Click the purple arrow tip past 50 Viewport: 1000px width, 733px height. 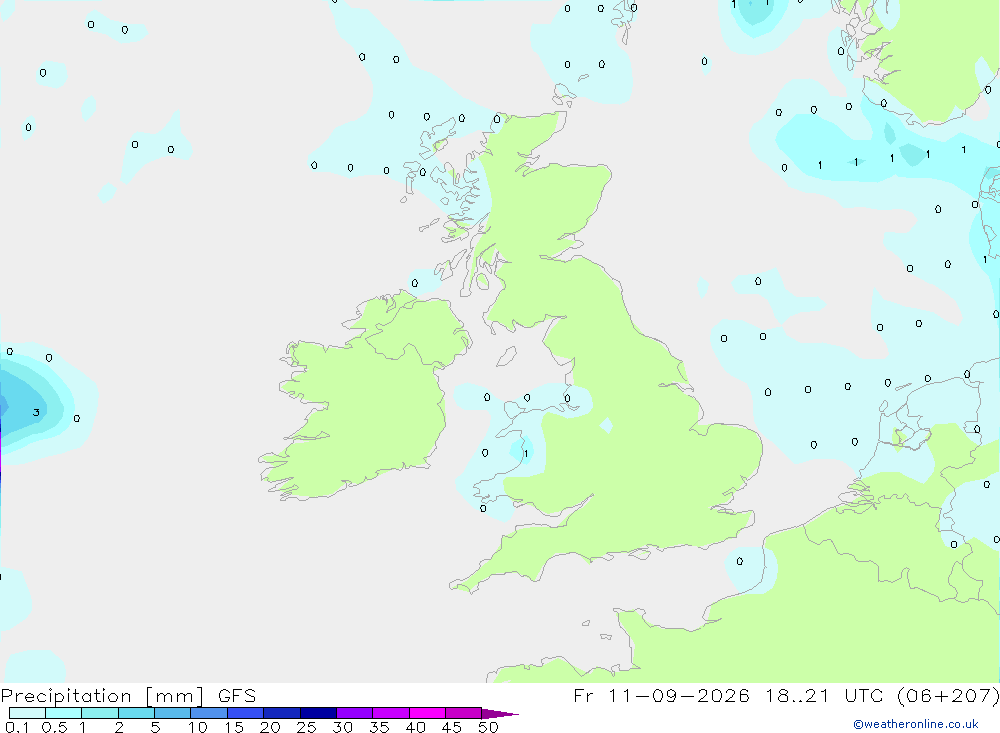click(x=500, y=714)
